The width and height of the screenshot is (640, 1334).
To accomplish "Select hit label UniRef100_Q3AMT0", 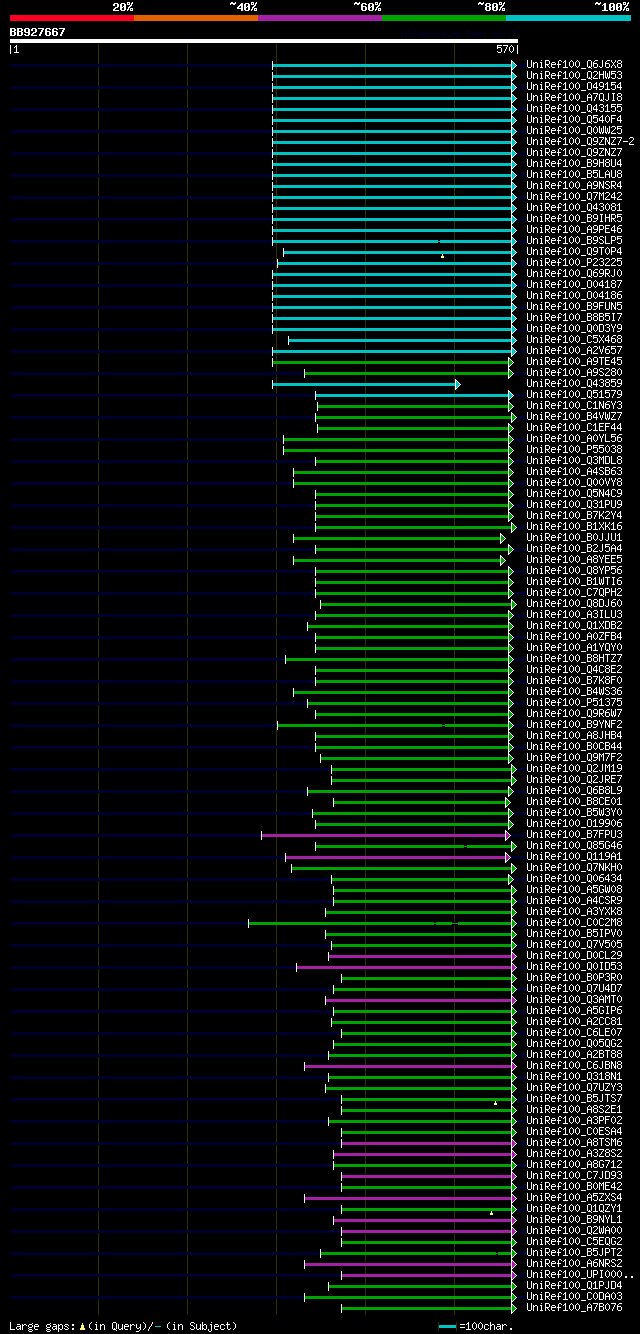I will [x=574, y=999].
